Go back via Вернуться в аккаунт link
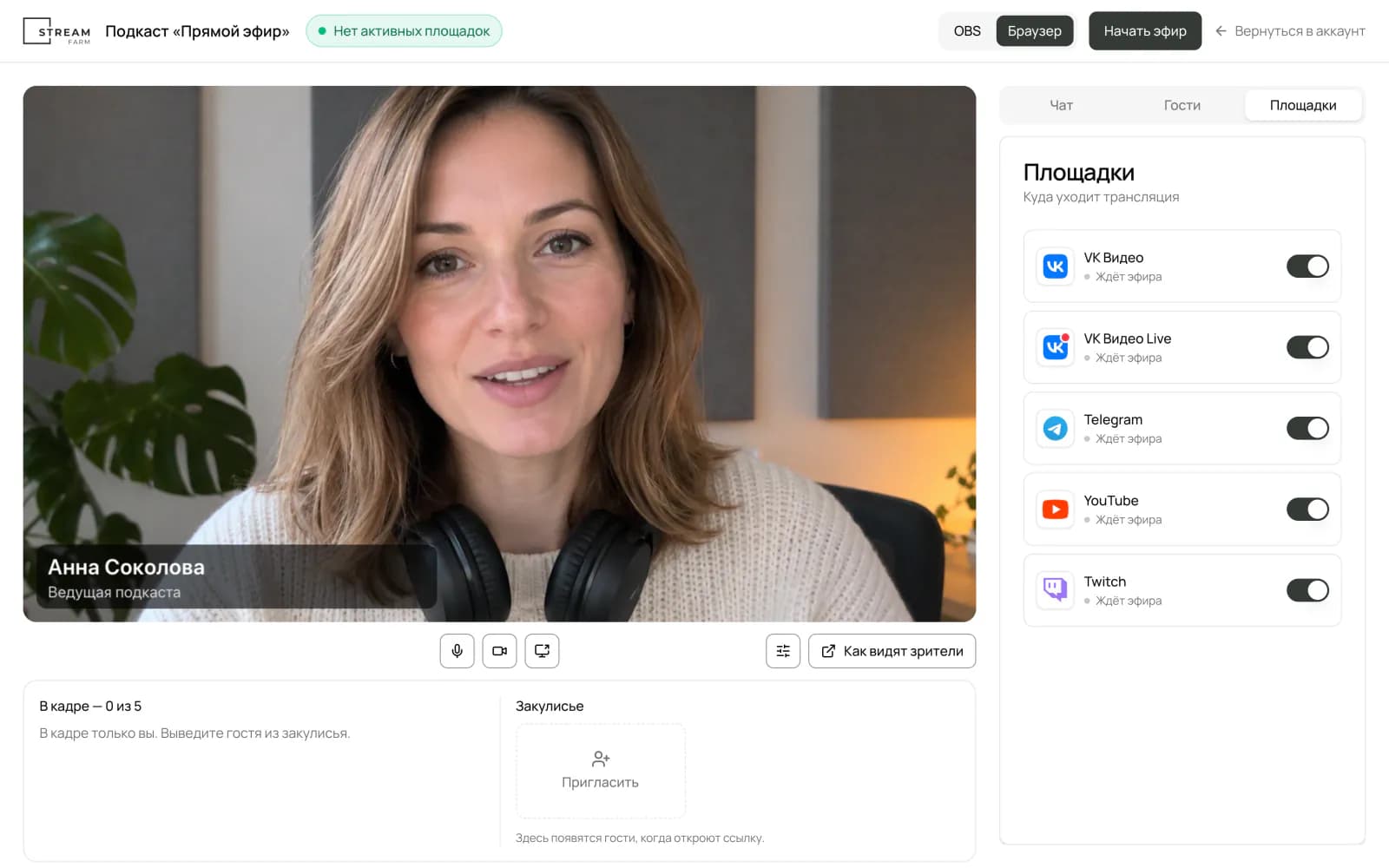The image size is (1389, 868). coord(1290,31)
